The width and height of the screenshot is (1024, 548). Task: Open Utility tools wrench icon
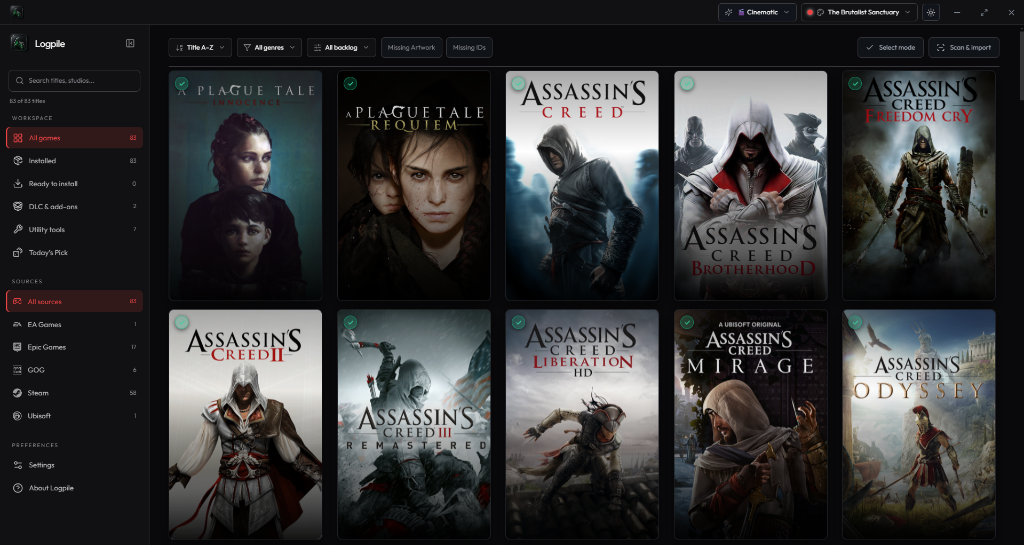click(18, 230)
